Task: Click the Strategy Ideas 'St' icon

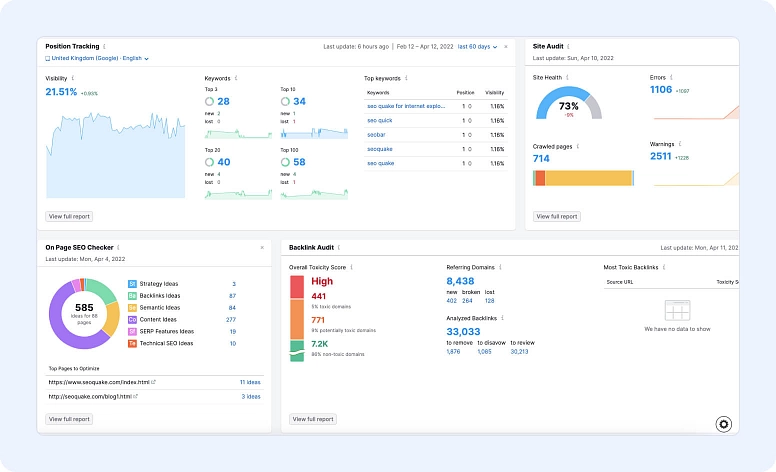Action: pos(132,284)
